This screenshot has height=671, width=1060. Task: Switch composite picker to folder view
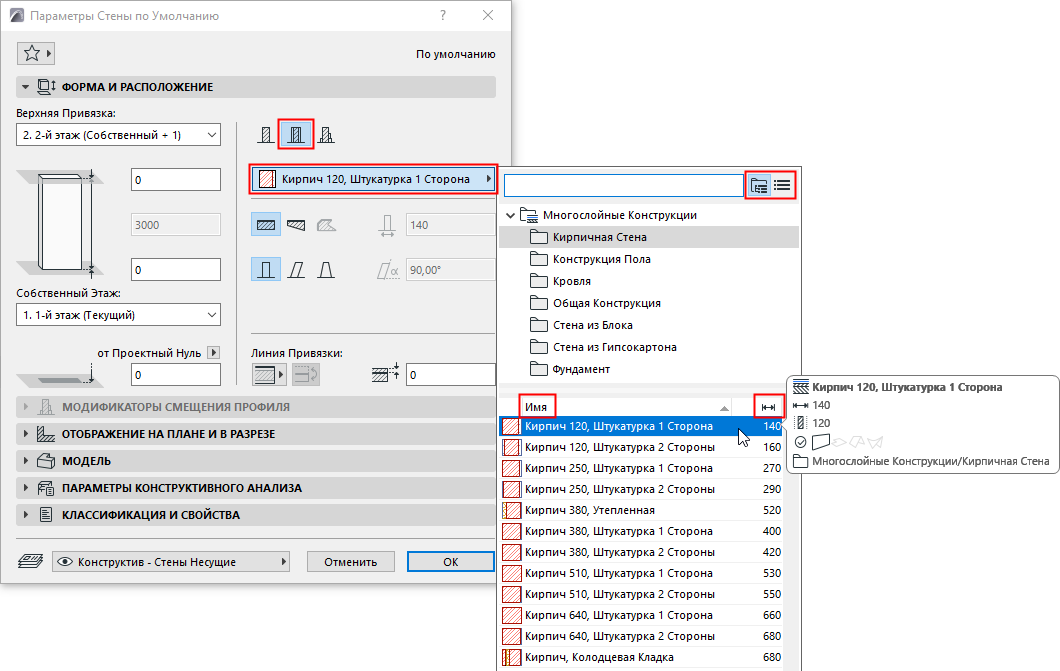point(759,185)
